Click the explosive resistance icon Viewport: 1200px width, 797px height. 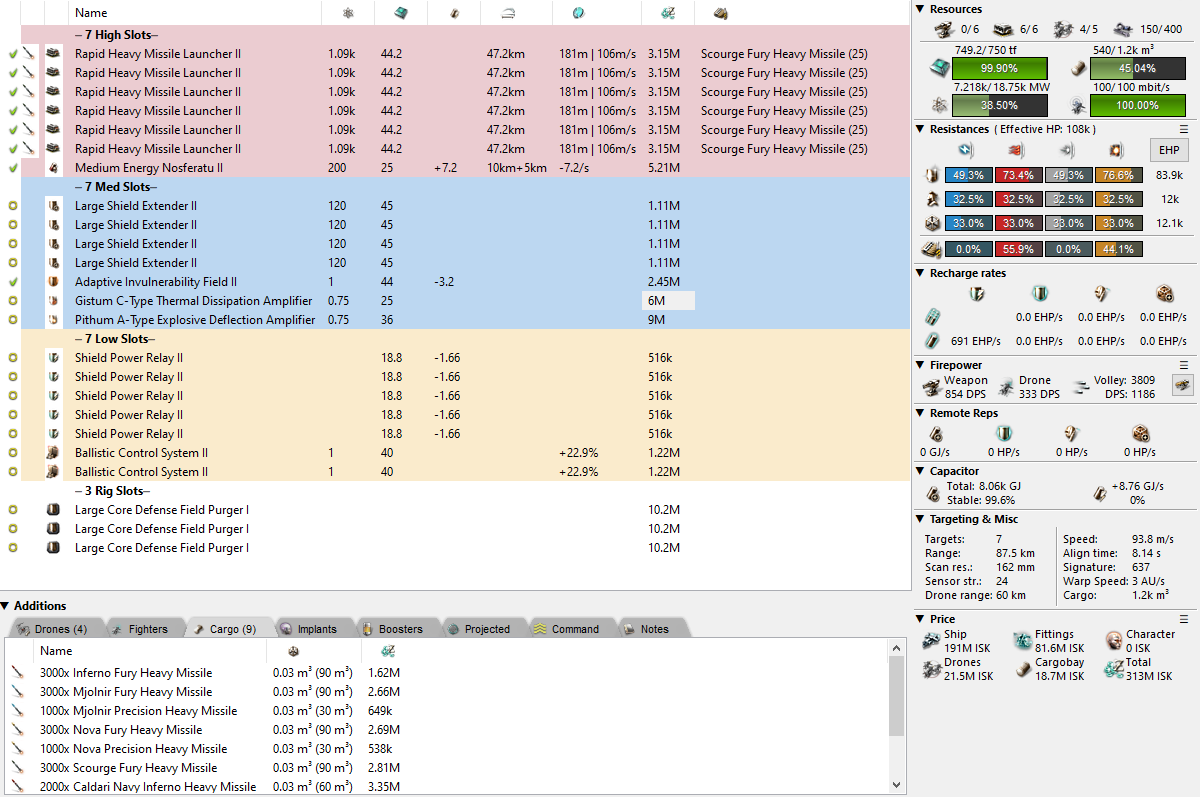pos(1116,150)
